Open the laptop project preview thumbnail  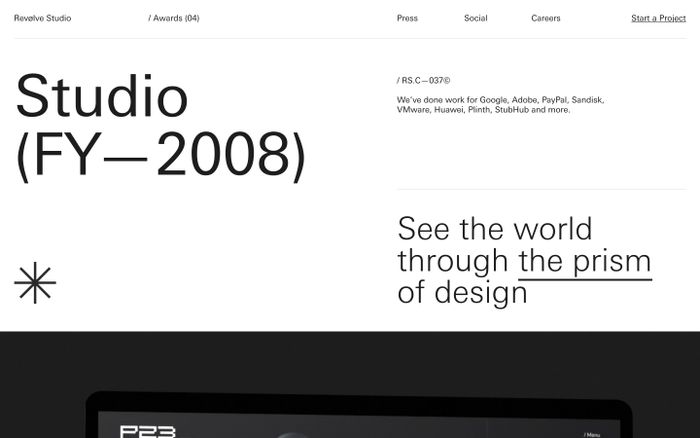(360, 420)
